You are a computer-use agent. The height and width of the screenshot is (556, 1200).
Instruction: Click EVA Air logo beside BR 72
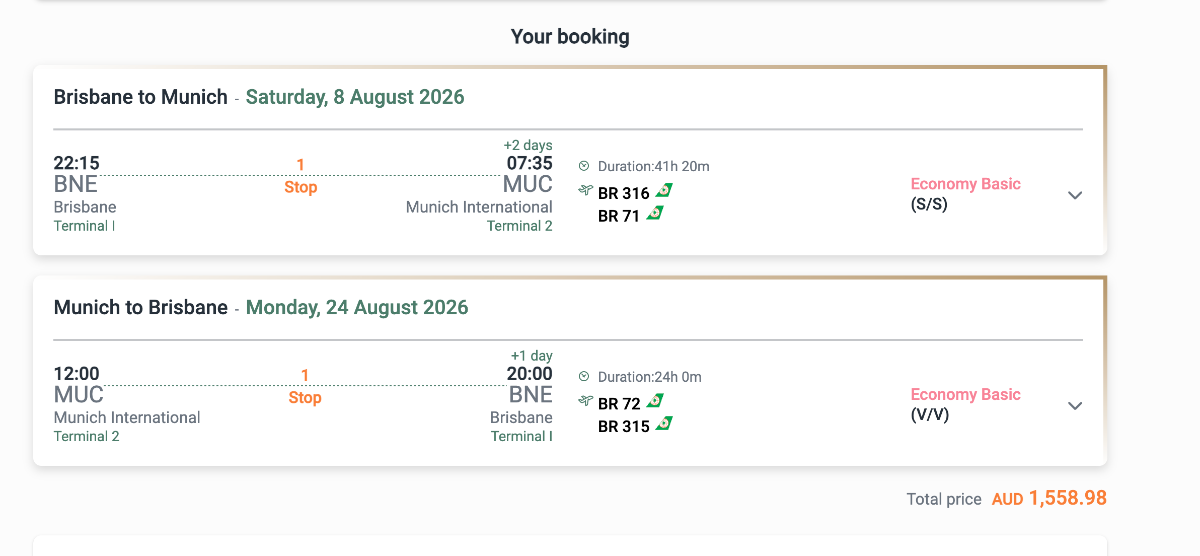click(x=656, y=402)
